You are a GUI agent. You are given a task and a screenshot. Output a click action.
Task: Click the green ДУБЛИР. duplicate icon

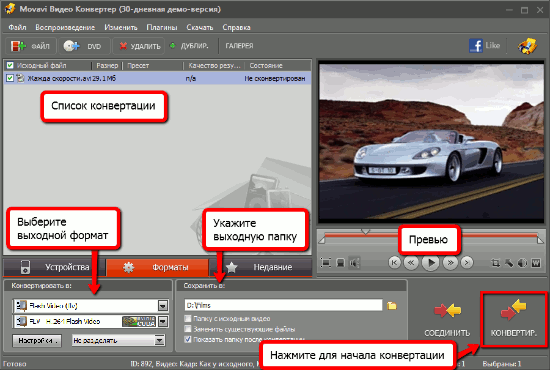(x=173, y=46)
